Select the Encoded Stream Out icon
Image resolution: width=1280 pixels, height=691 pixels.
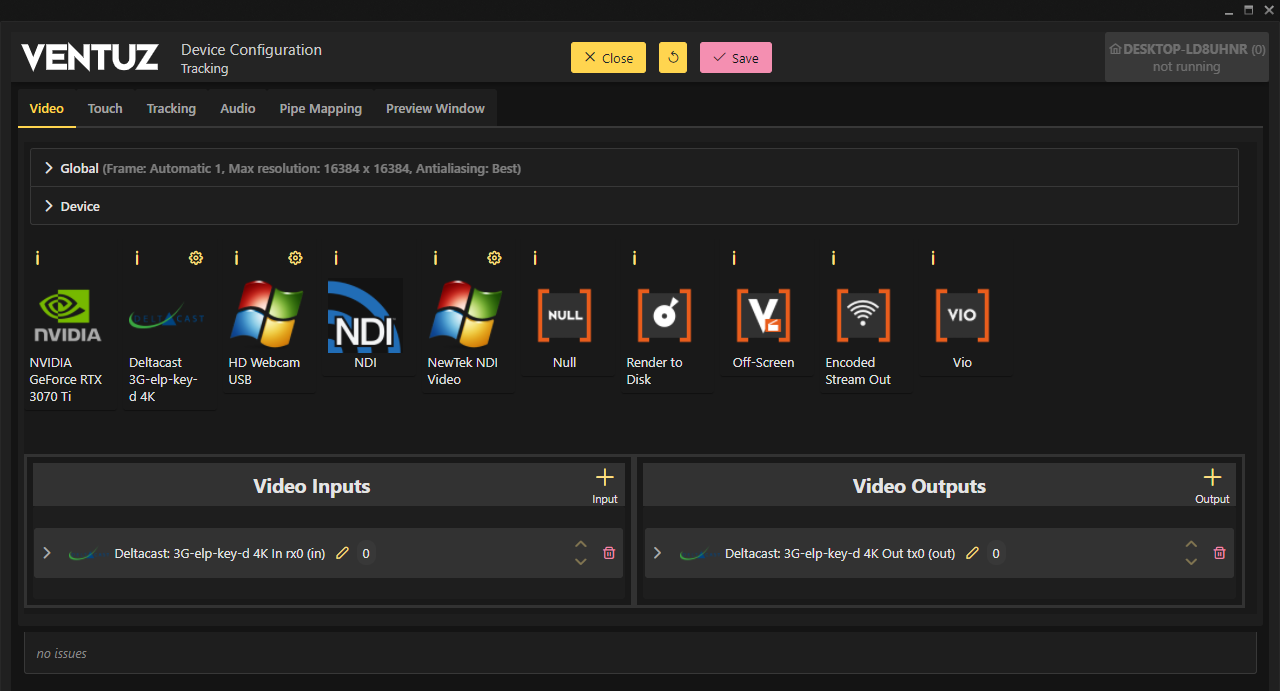862,316
